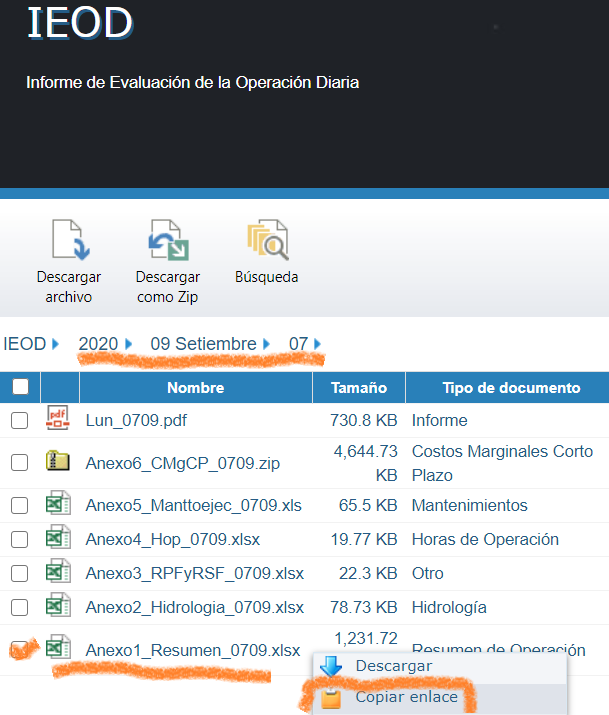Image resolution: width=609 pixels, height=715 pixels.
Task: Click the Descargar como Zip icon
Action: click(168, 240)
